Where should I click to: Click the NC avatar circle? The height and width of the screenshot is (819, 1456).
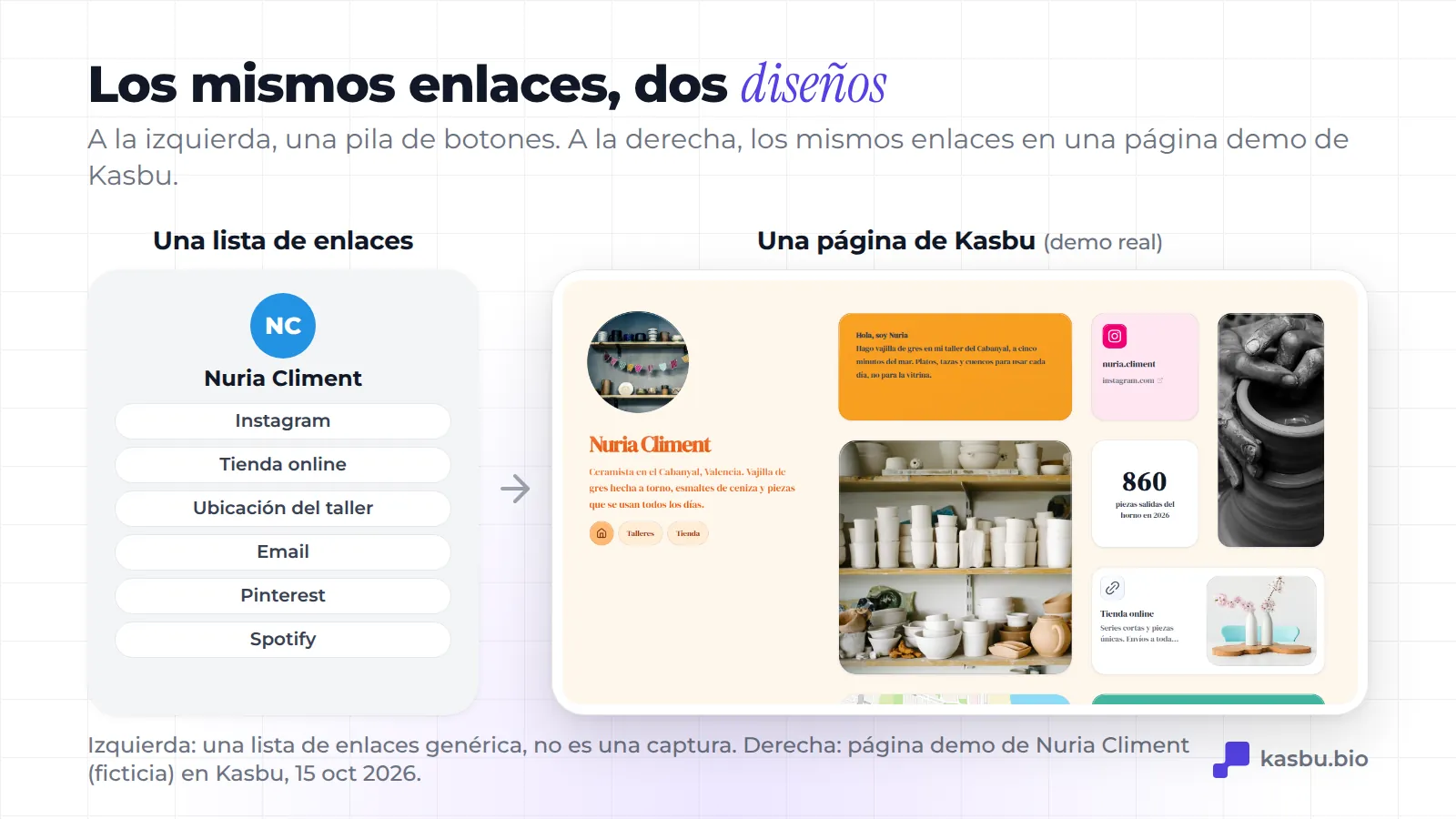[283, 326]
